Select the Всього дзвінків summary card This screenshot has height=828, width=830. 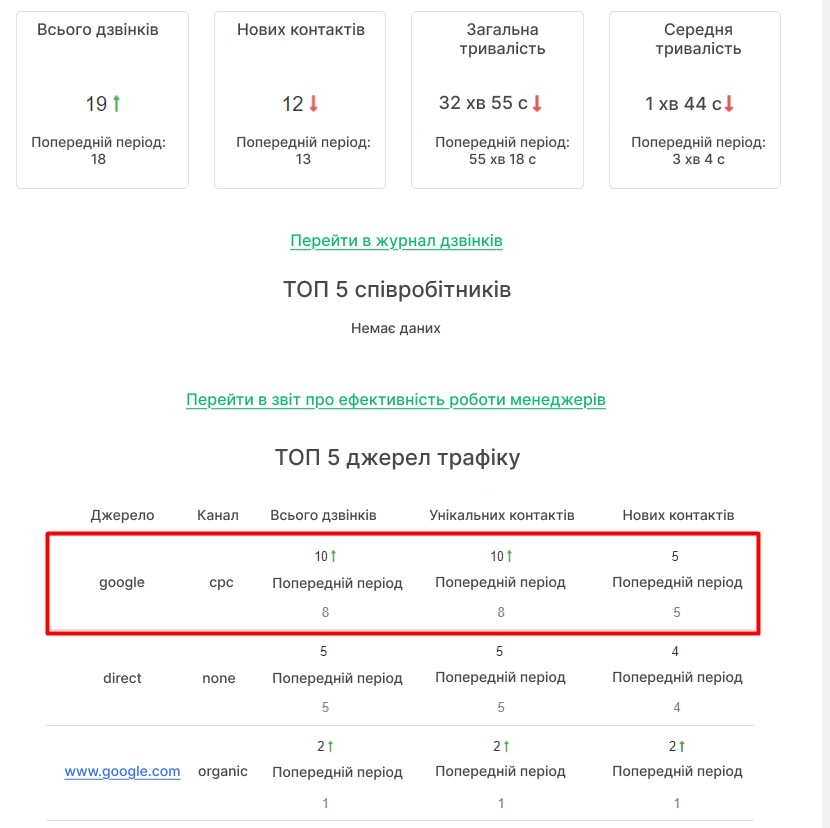tap(102, 100)
